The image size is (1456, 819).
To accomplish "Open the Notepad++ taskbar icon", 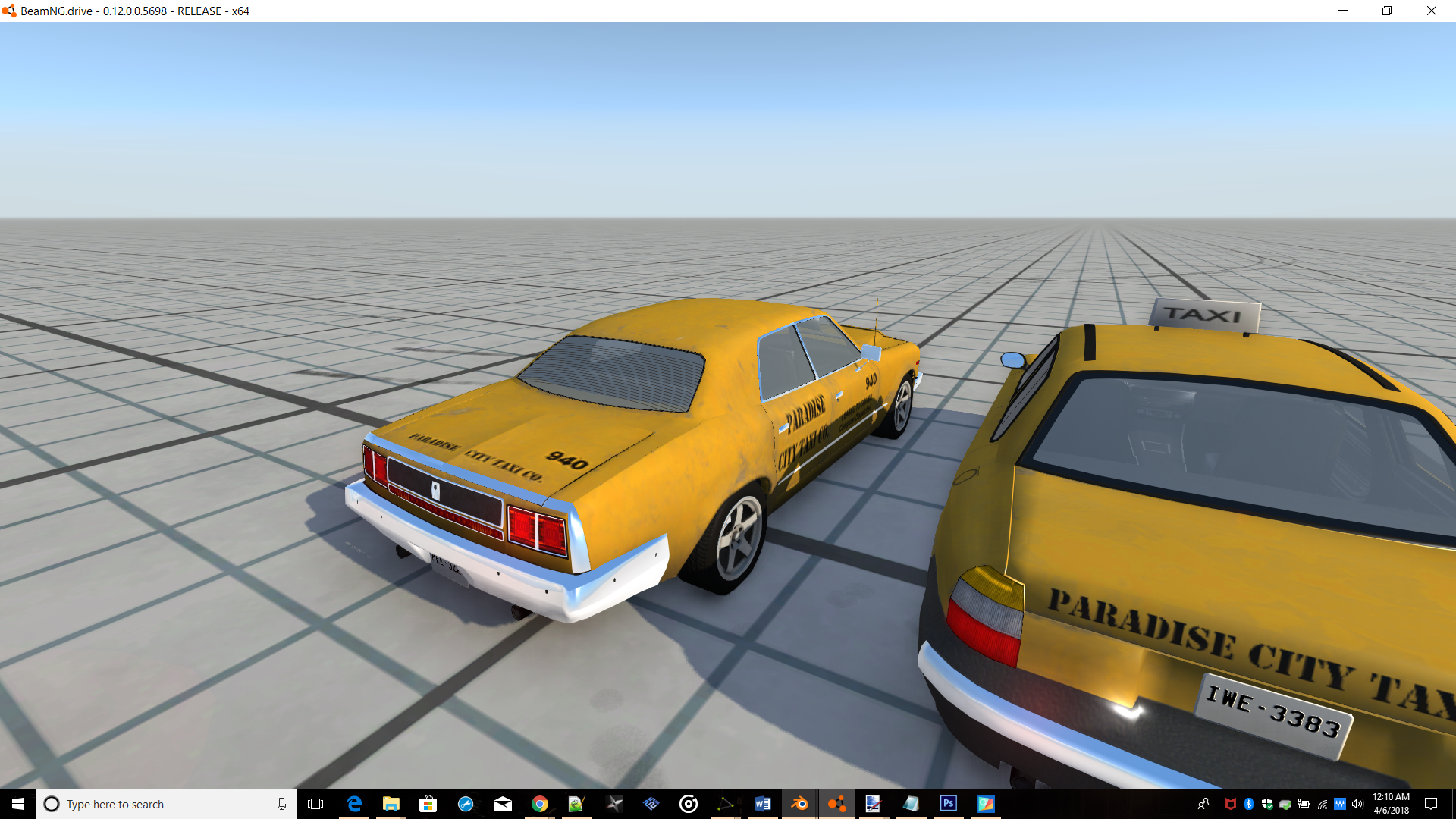I will 576,804.
